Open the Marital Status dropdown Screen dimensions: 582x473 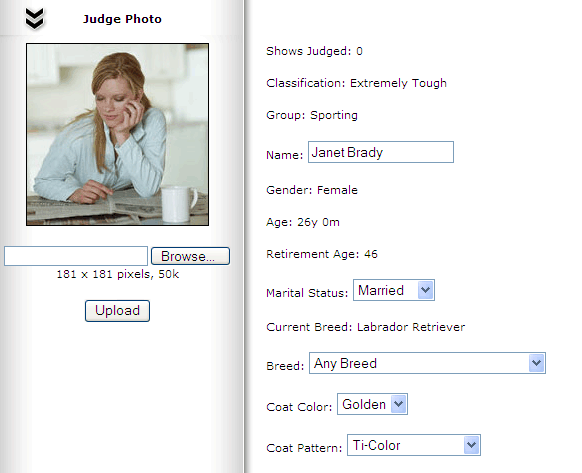pyautogui.click(x=394, y=290)
